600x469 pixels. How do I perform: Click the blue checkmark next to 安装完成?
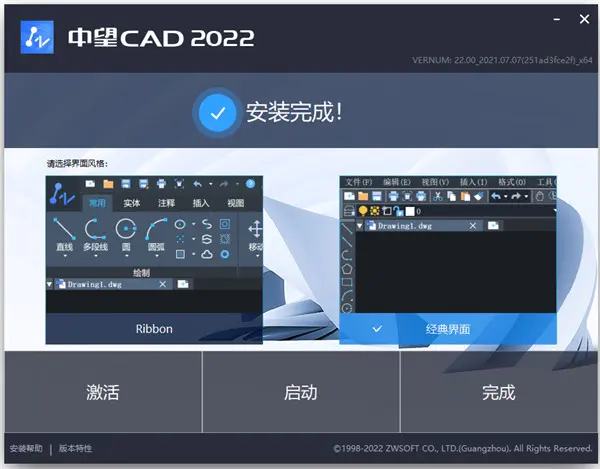click(x=217, y=113)
